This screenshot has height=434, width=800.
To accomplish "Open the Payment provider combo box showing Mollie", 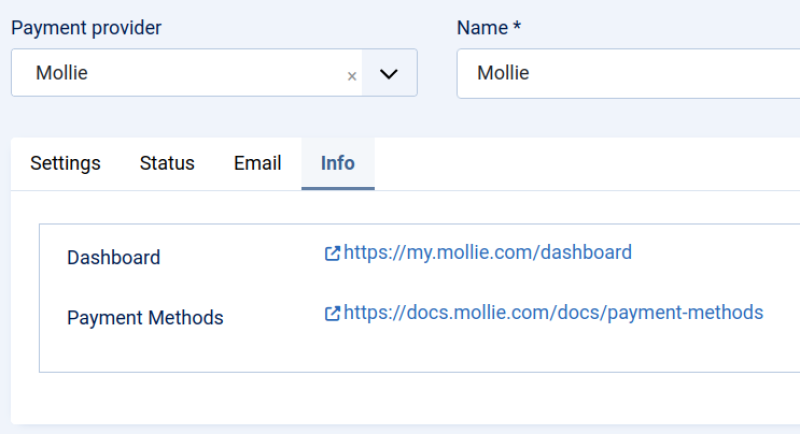I will 214,73.
